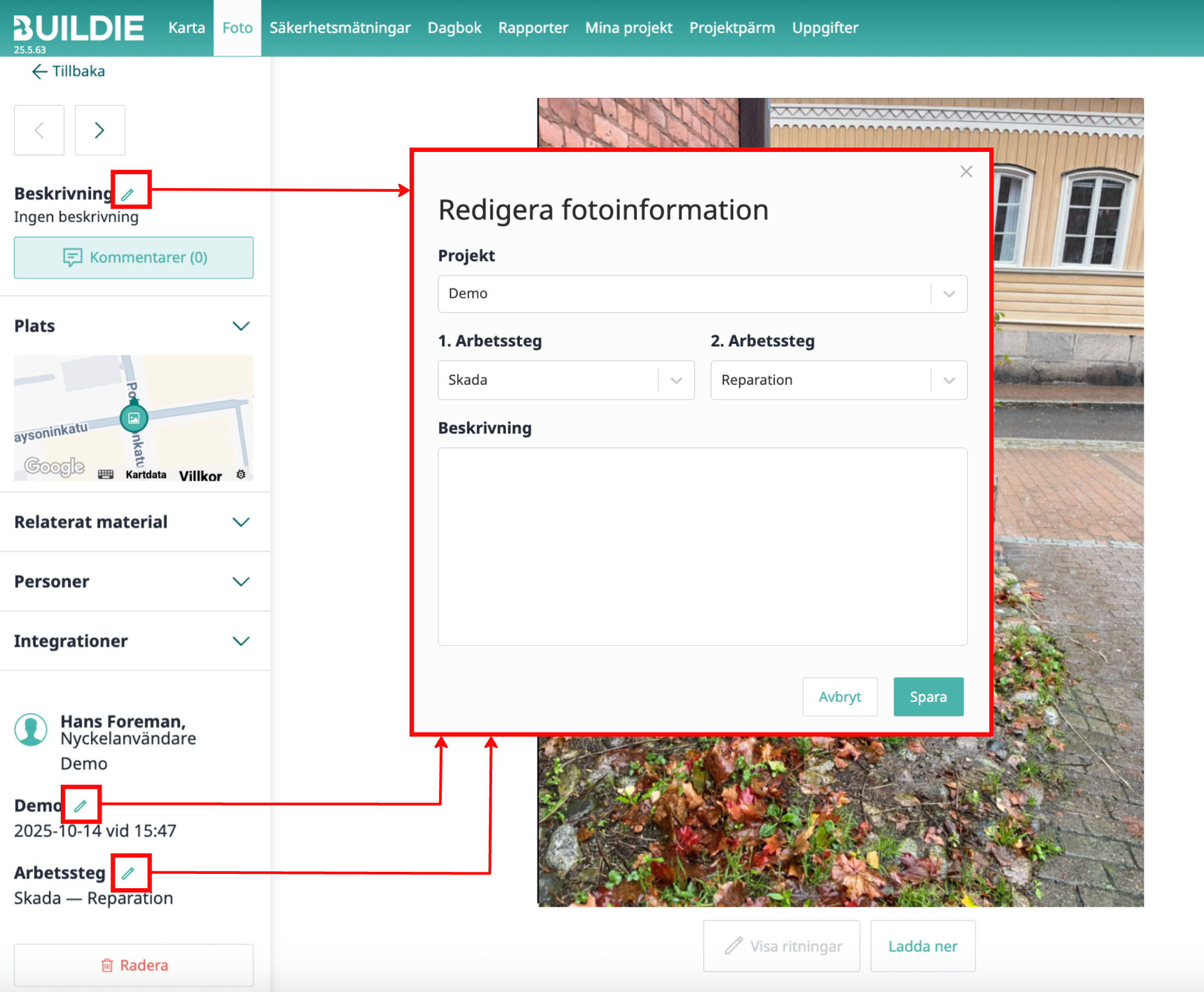Click the edit pencil beside Demo project name
1204x992 pixels.
click(x=80, y=806)
